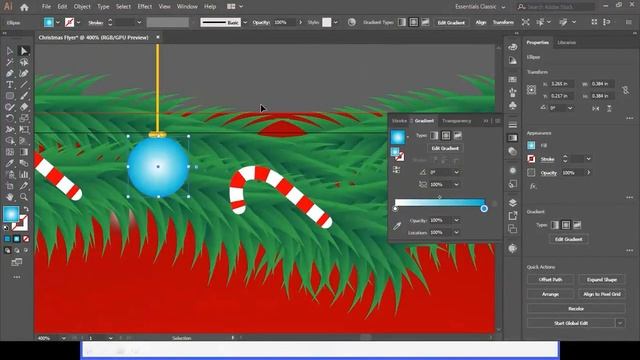
Task: Click the X position input field
Action: pos(563,84)
